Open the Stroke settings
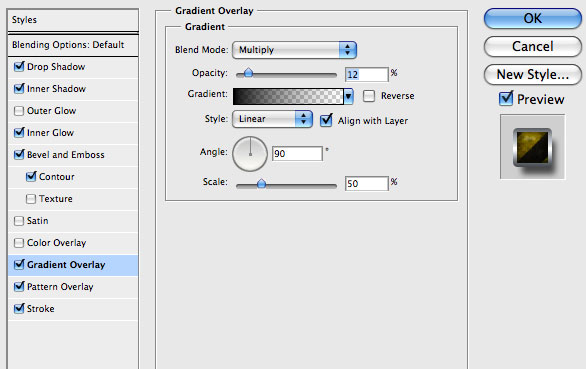This screenshot has width=586, height=369. click(40, 309)
